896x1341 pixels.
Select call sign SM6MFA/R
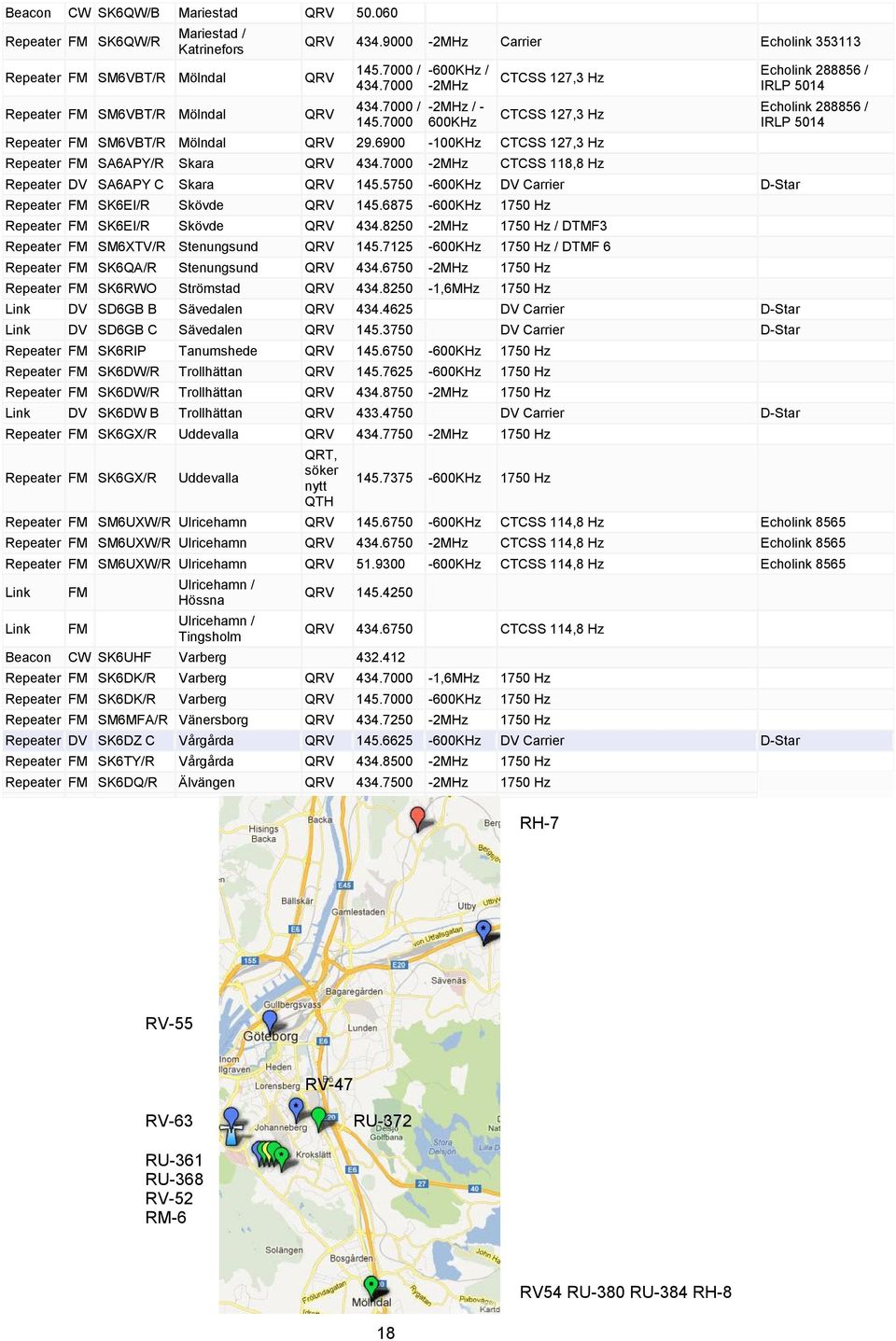(x=133, y=720)
